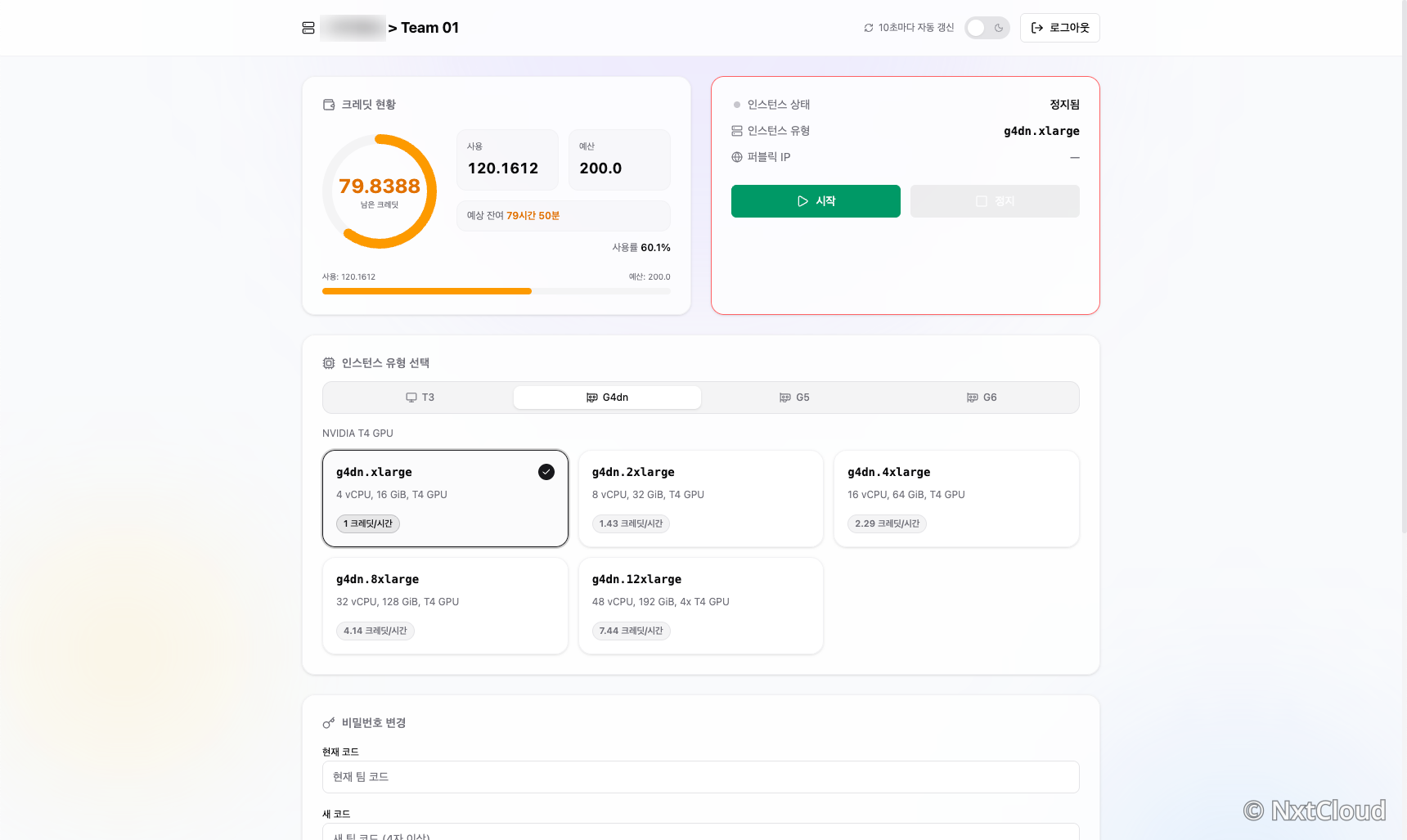The image size is (1407, 840).
Task: Click the 정지됨 status text
Action: pos(1064,105)
